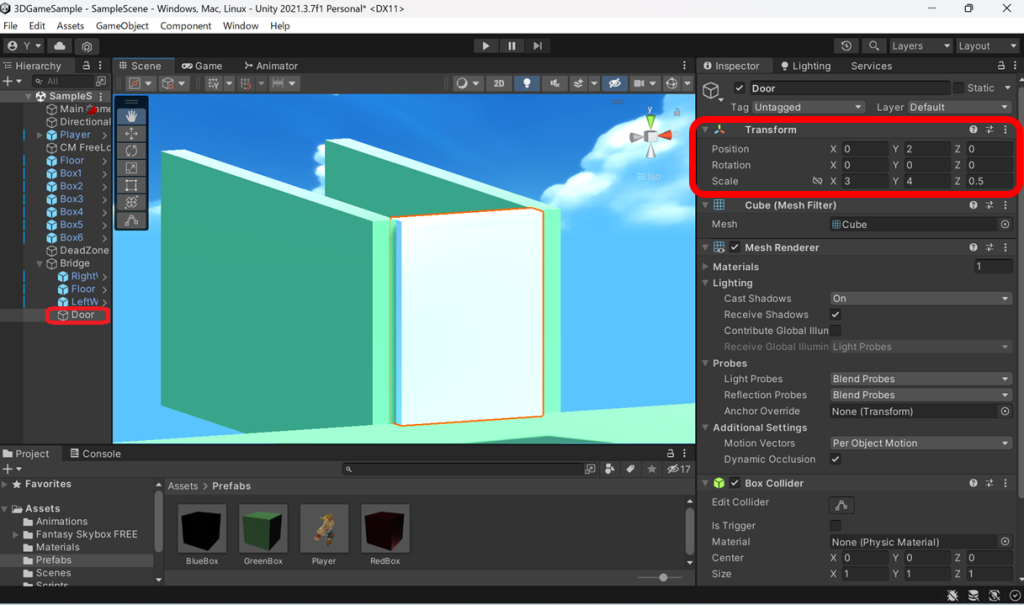Image resolution: width=1024 pixels, height=605 pixels.
Task: Select the Move tool
Action: point(133,133)
